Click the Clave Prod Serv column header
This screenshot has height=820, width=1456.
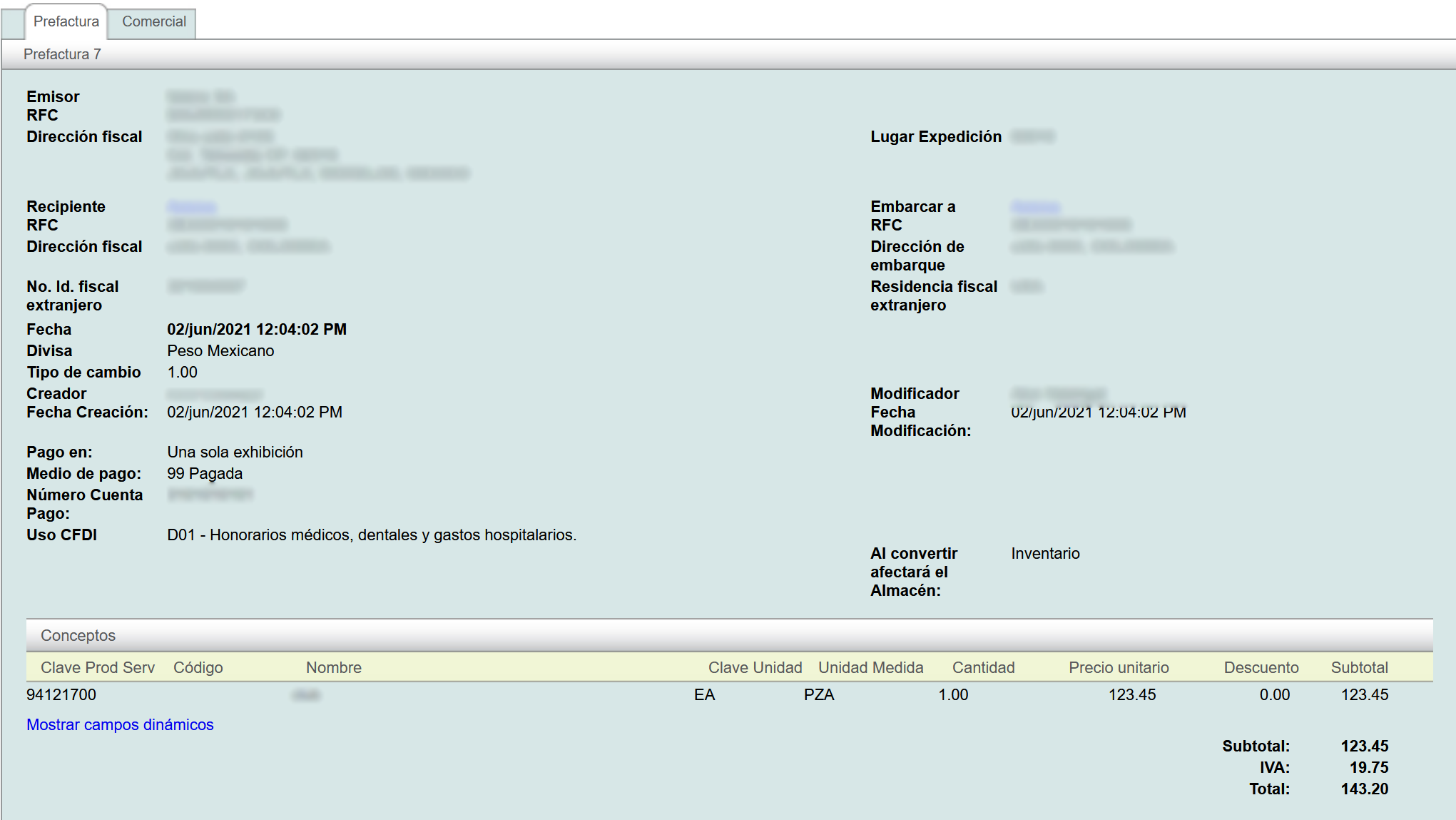98,667
